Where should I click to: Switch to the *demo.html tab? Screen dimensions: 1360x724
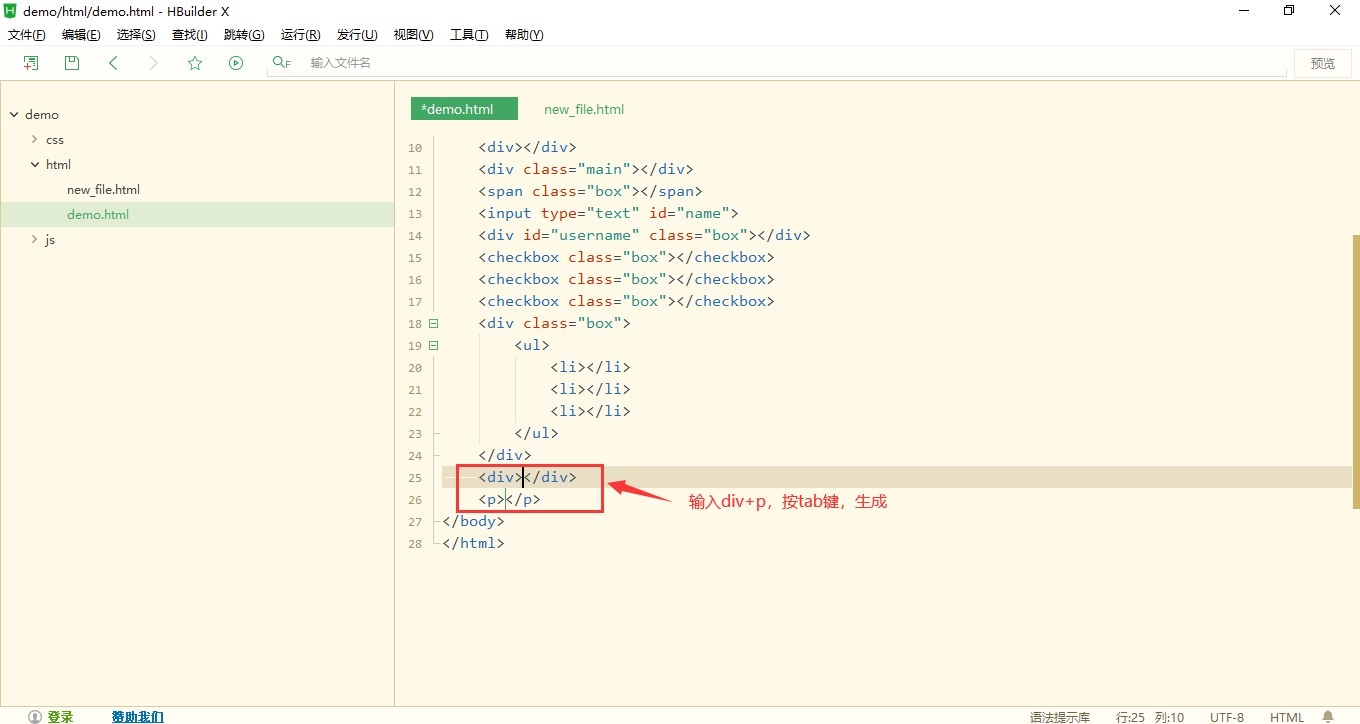pos(464,109)
